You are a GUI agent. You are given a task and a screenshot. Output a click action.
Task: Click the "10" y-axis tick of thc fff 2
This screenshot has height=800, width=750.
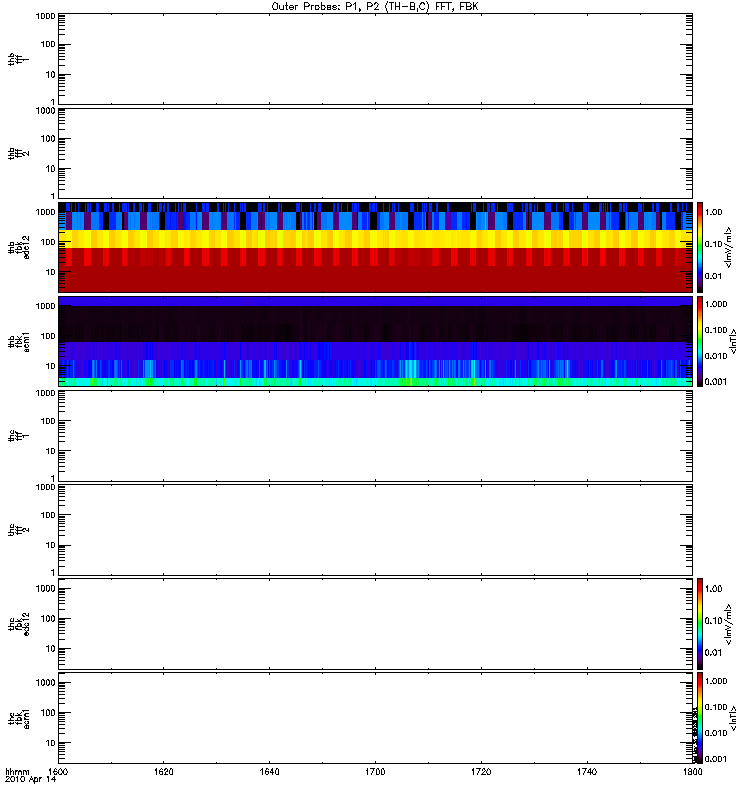[x=51, y=545]
